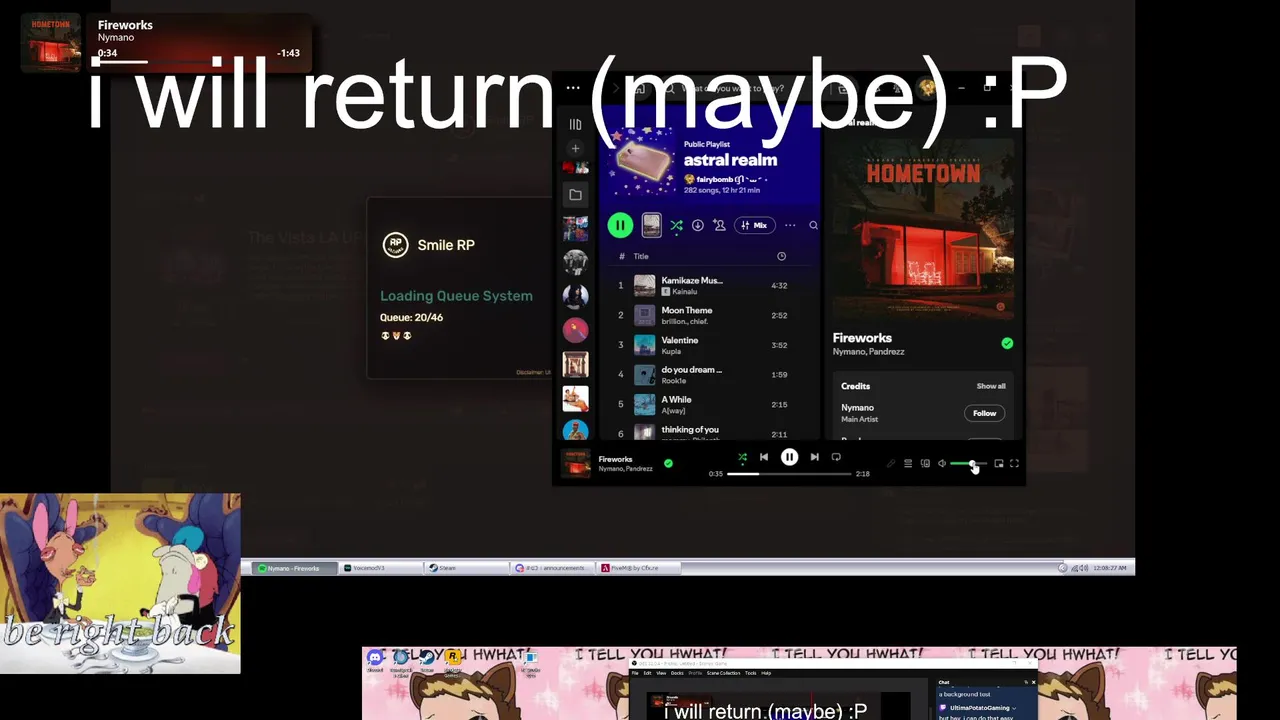Open the connect to a device icon

click(925, 464)
